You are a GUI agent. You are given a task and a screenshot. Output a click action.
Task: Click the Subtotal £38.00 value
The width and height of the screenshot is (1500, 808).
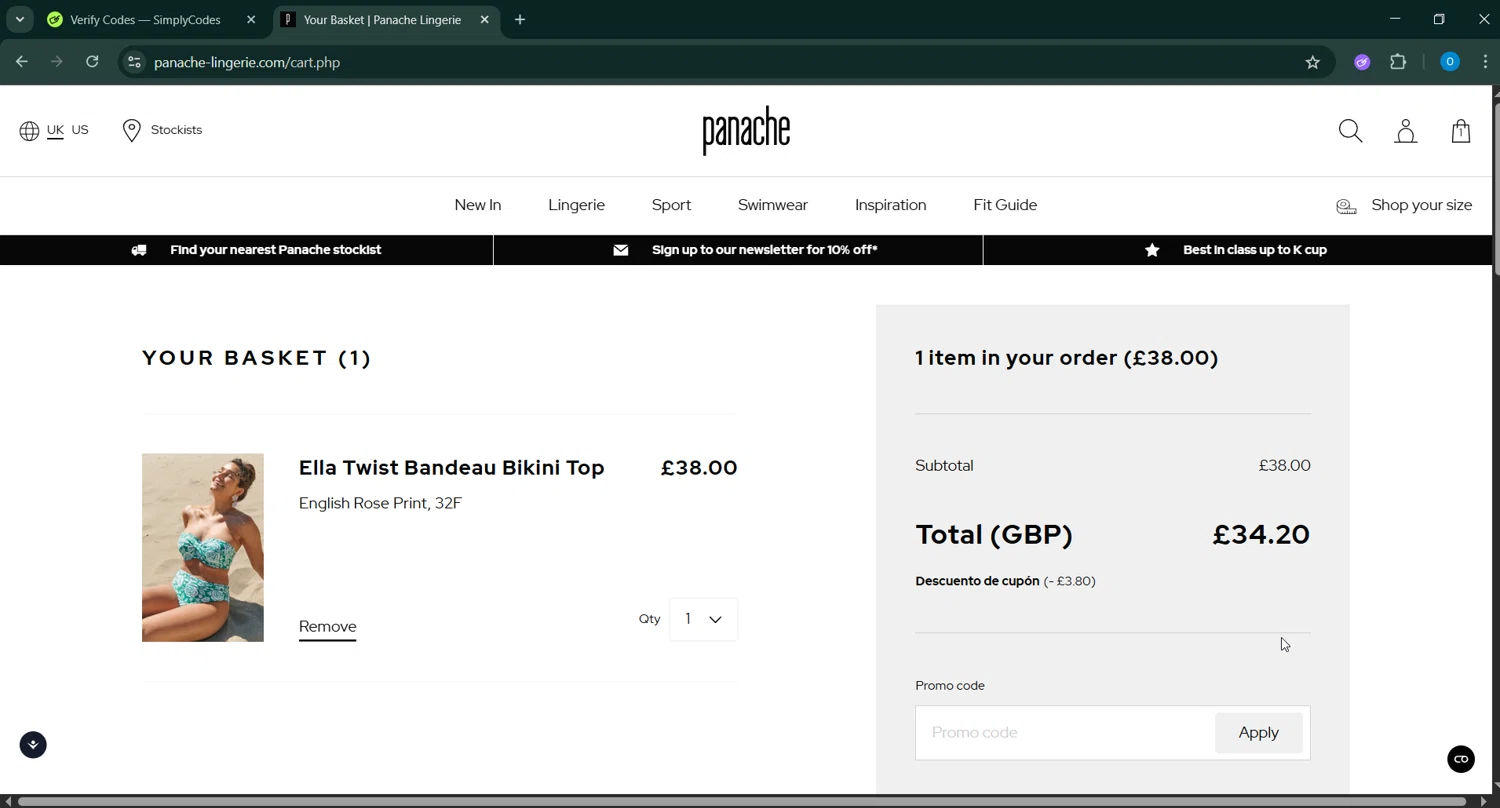1284,466
